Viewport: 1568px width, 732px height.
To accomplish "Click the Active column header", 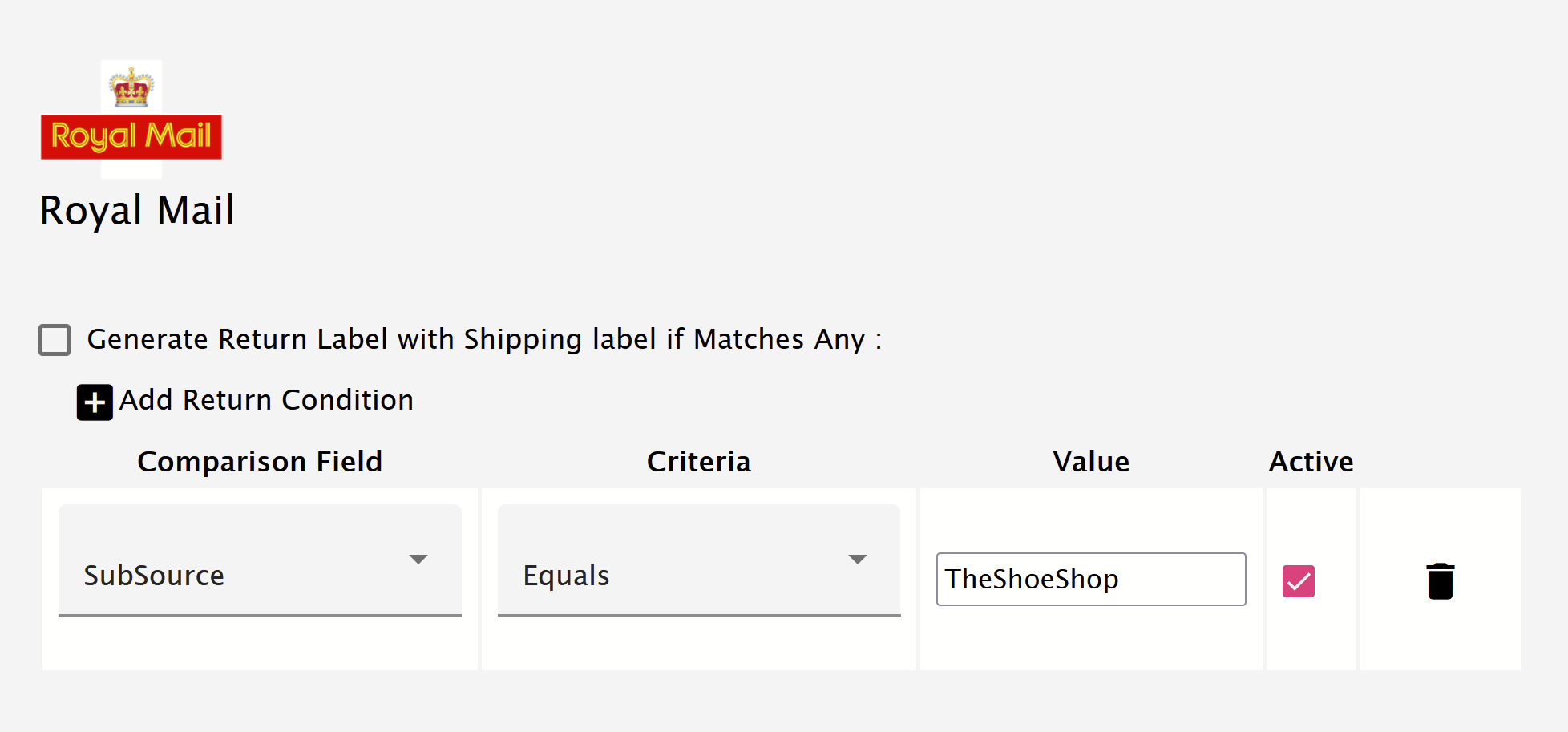I will click(x=1311, y=462).
